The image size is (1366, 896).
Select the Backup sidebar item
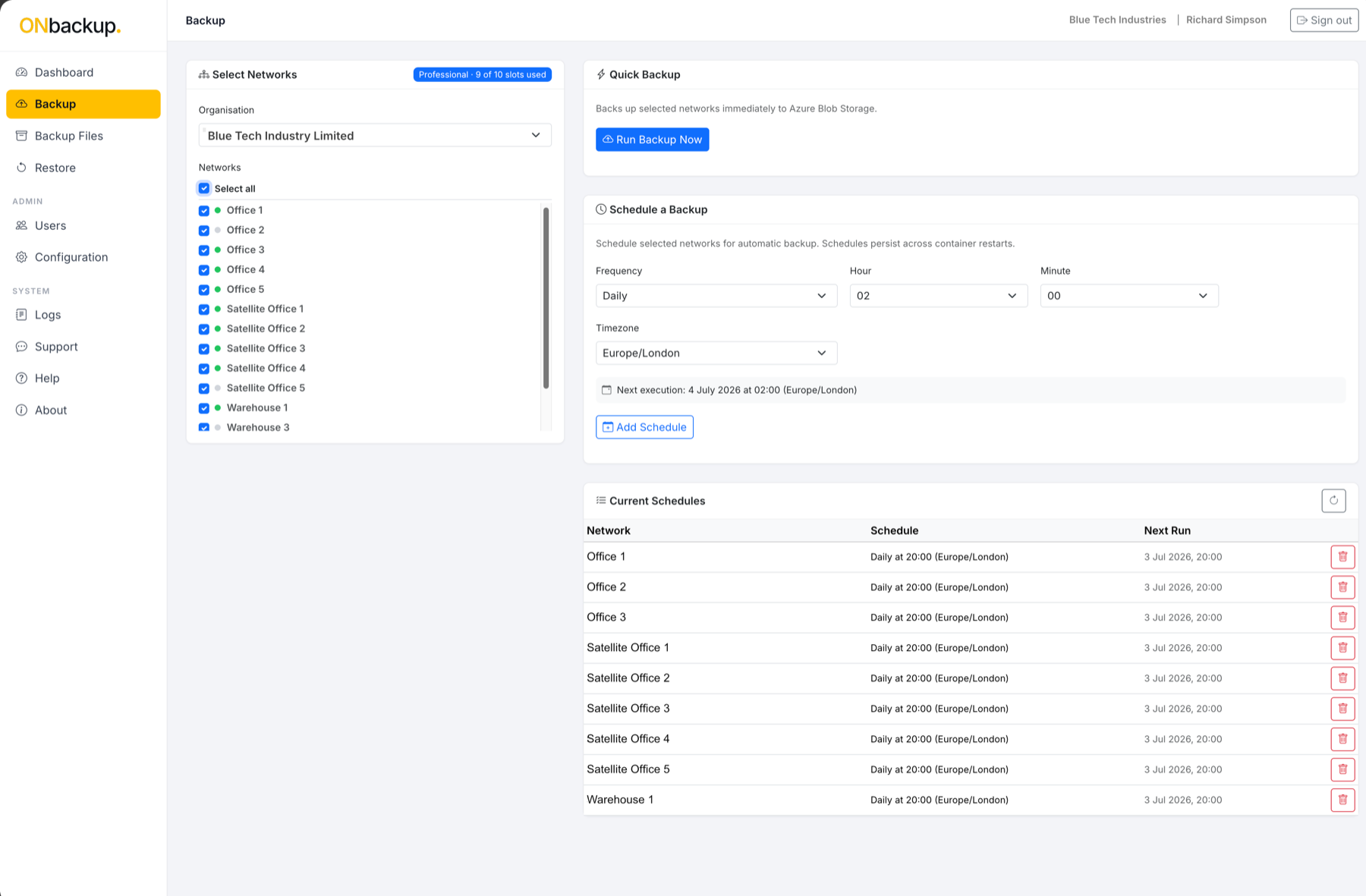click(x=83, y=104)
